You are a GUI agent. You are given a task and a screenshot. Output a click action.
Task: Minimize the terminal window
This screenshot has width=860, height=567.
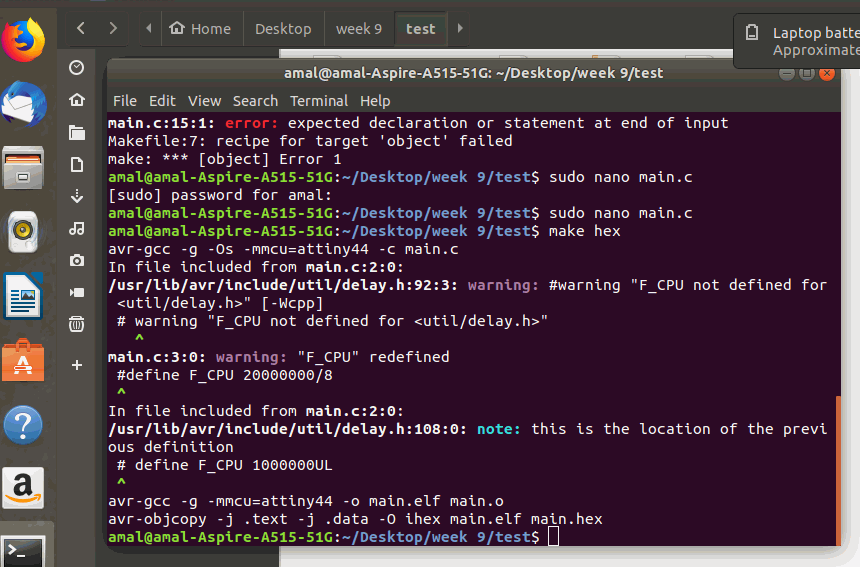(787, 73)
